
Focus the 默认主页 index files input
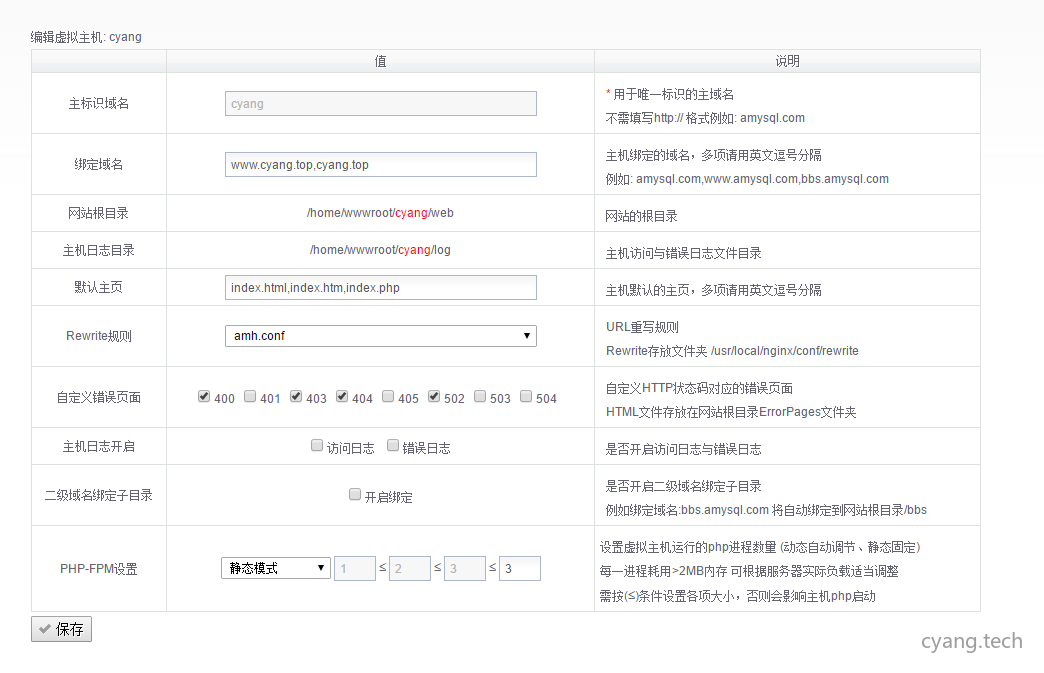pyautogui.click(x=380, y=288)
